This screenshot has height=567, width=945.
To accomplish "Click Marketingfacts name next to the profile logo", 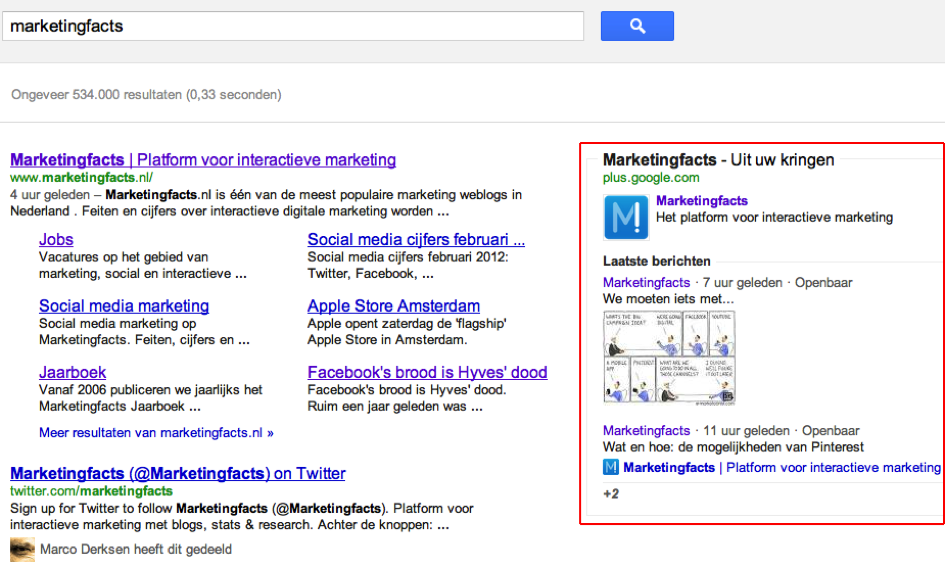I will coord(701,201).
